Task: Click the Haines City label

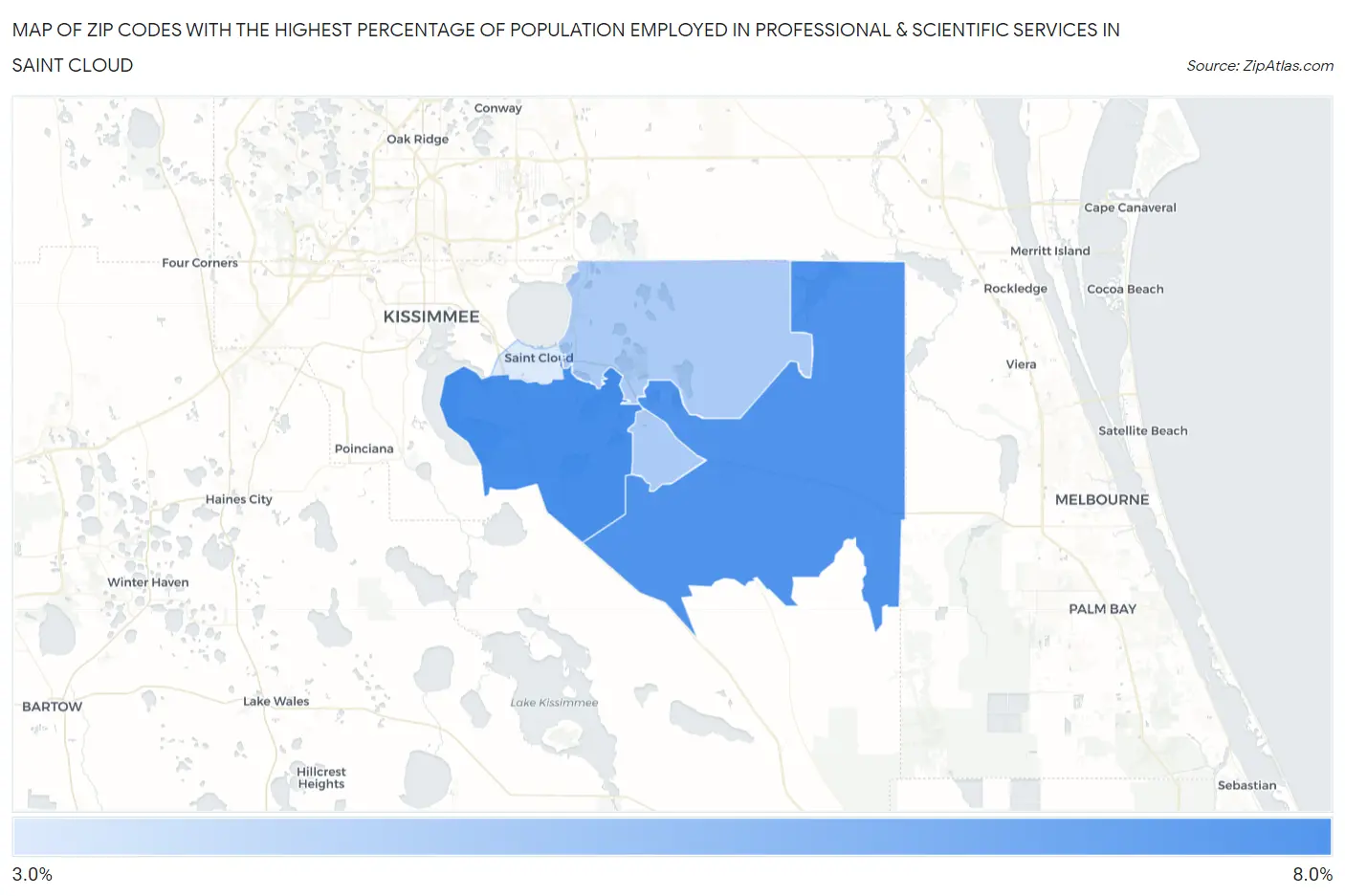Action: [238, 499]
